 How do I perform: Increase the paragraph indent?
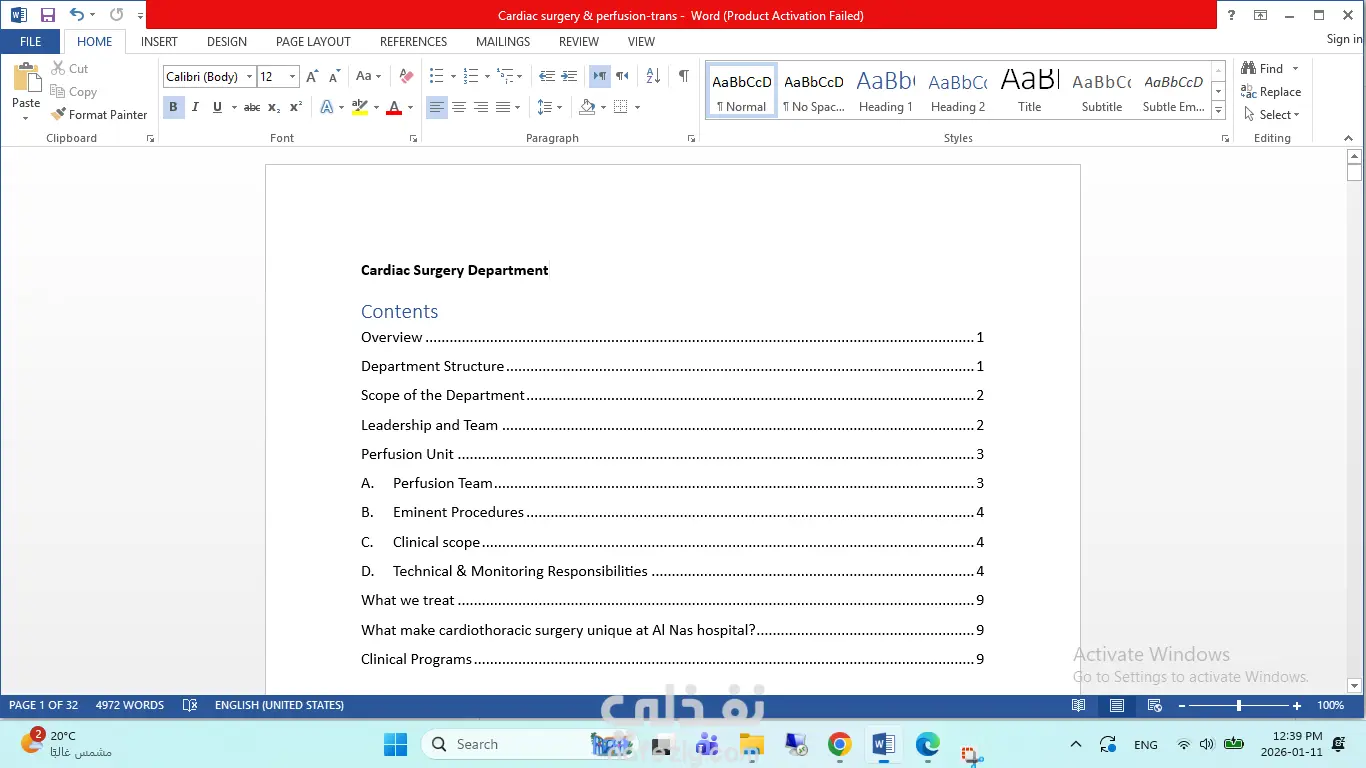click(x=569, y=76)
